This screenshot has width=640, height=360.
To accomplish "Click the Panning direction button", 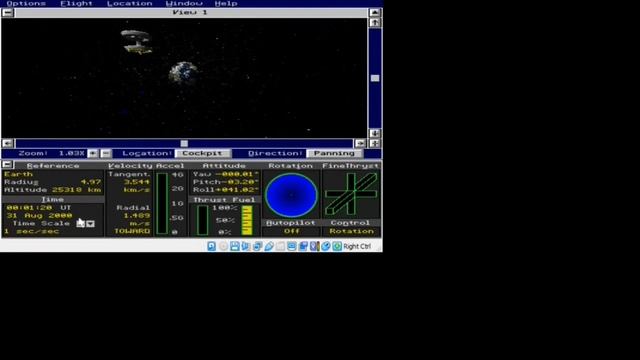I will tap(334, 153).
